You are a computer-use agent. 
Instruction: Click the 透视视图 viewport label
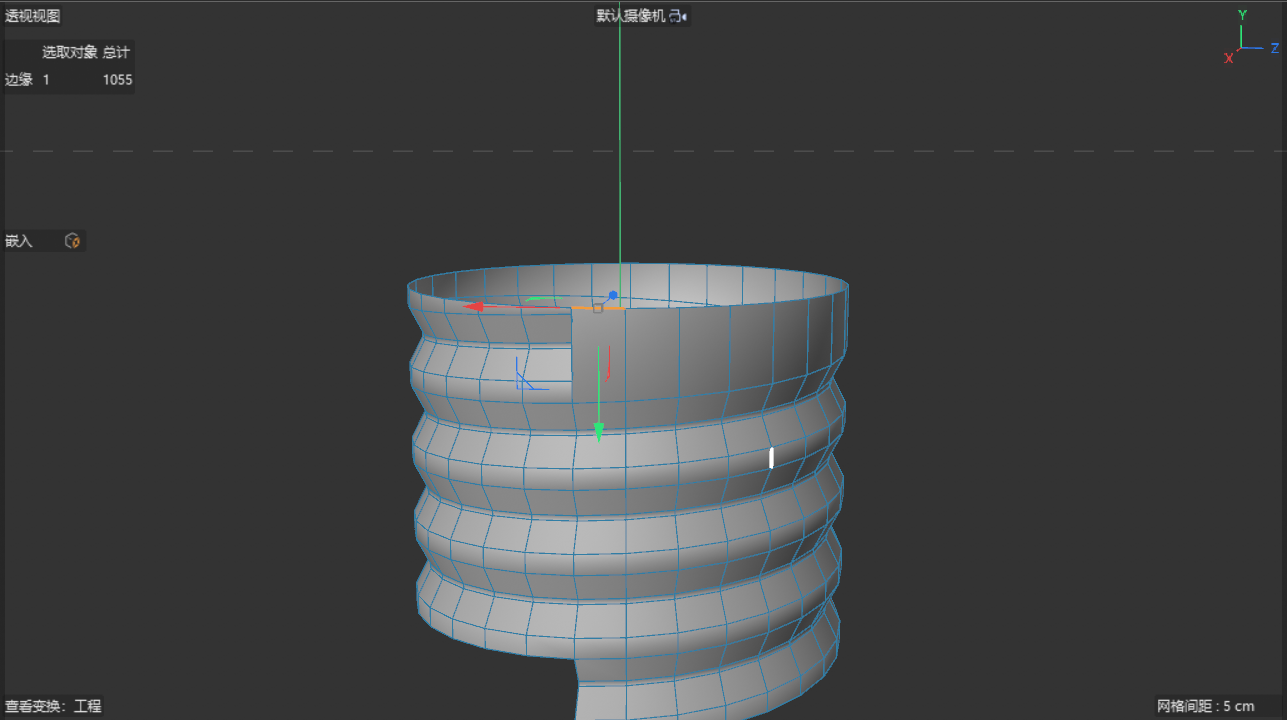[33, 16]
